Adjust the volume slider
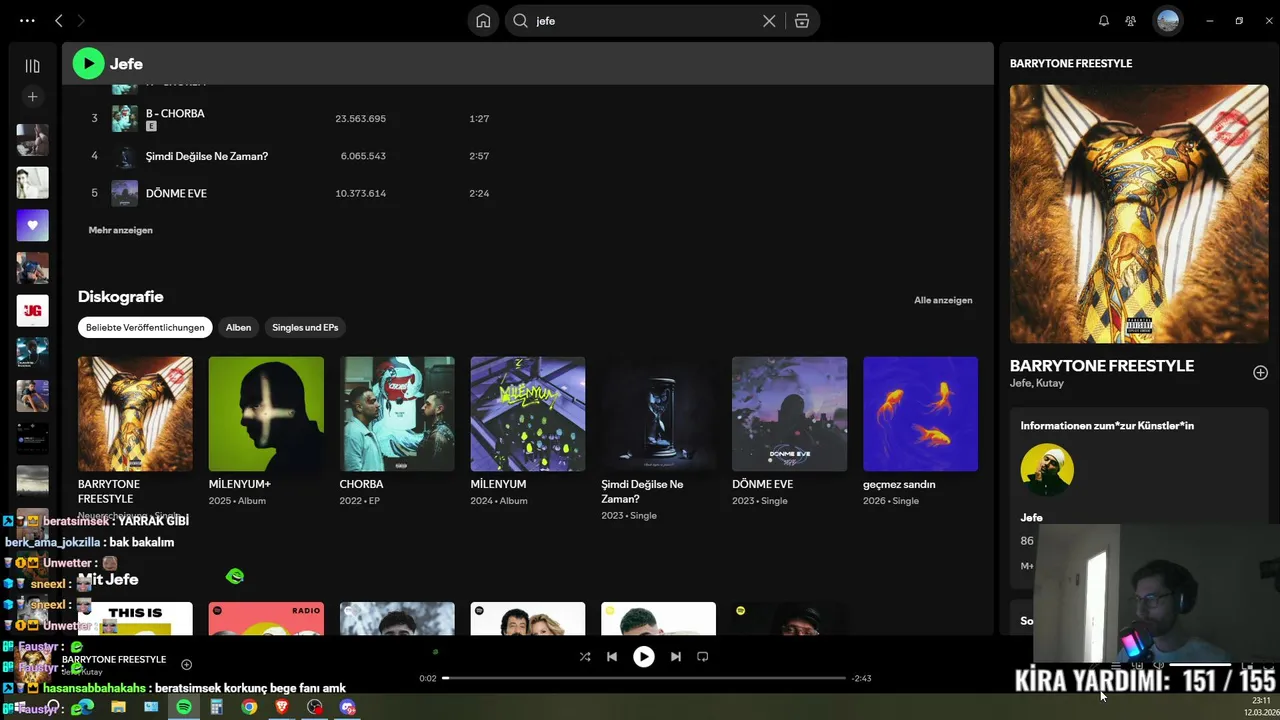1280x720 pixels. pos(1200,664)
